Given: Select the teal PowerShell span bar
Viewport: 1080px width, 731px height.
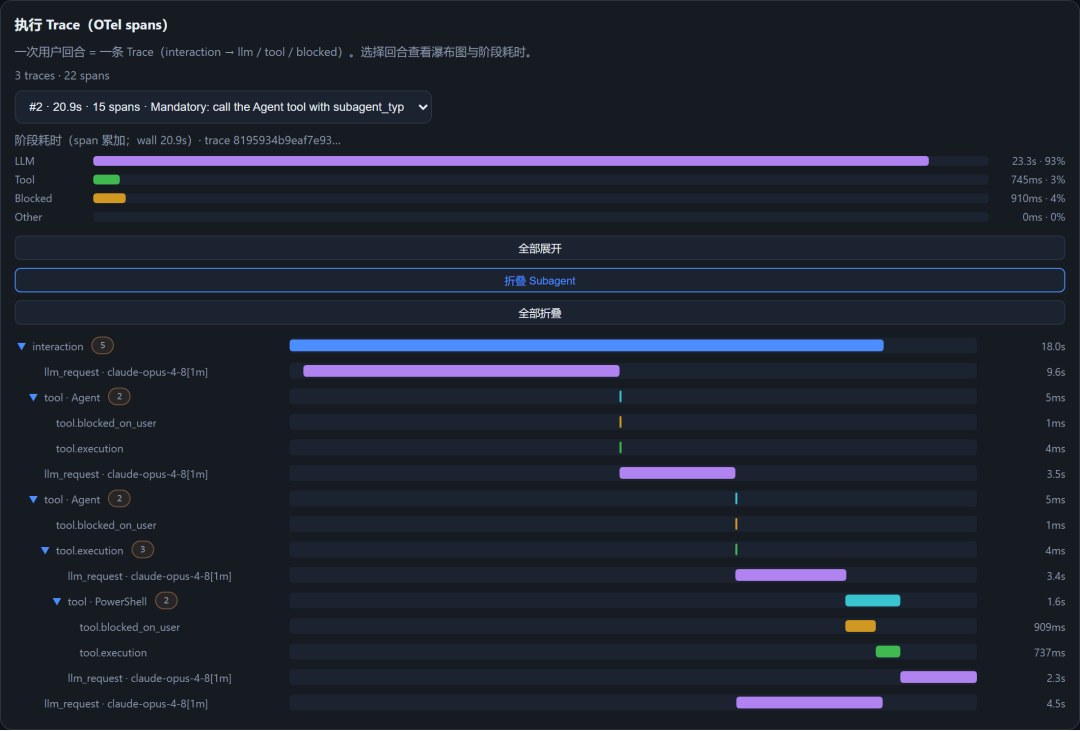Looking at the screenshot, I should click(x=873, y=600).
